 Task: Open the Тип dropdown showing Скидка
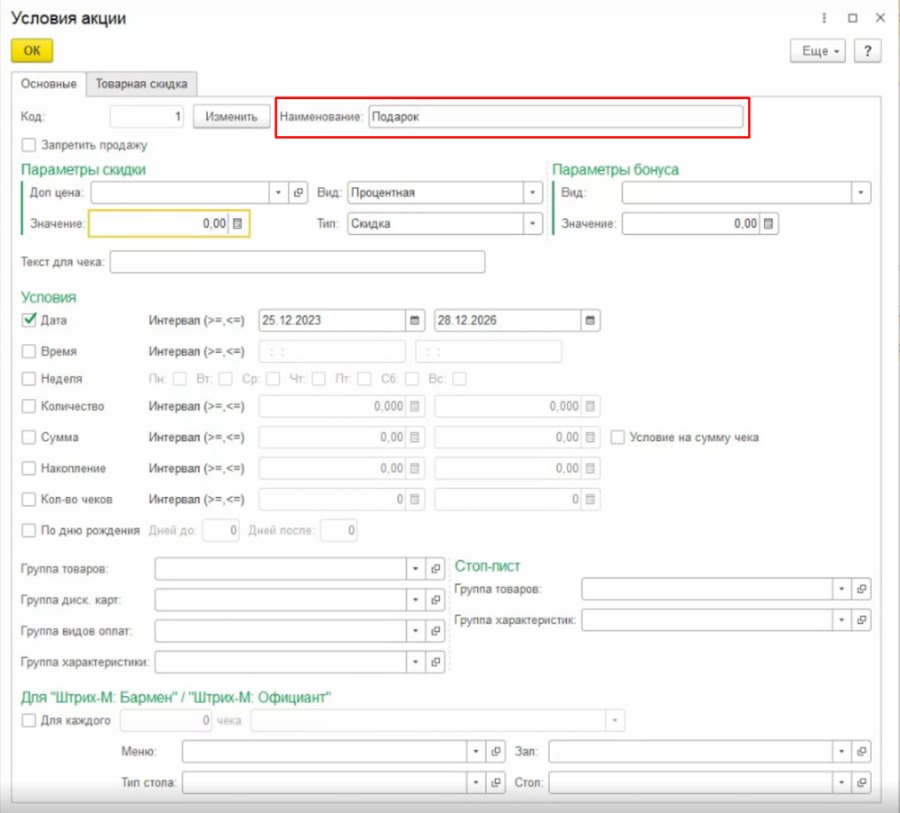pos(532,223)
